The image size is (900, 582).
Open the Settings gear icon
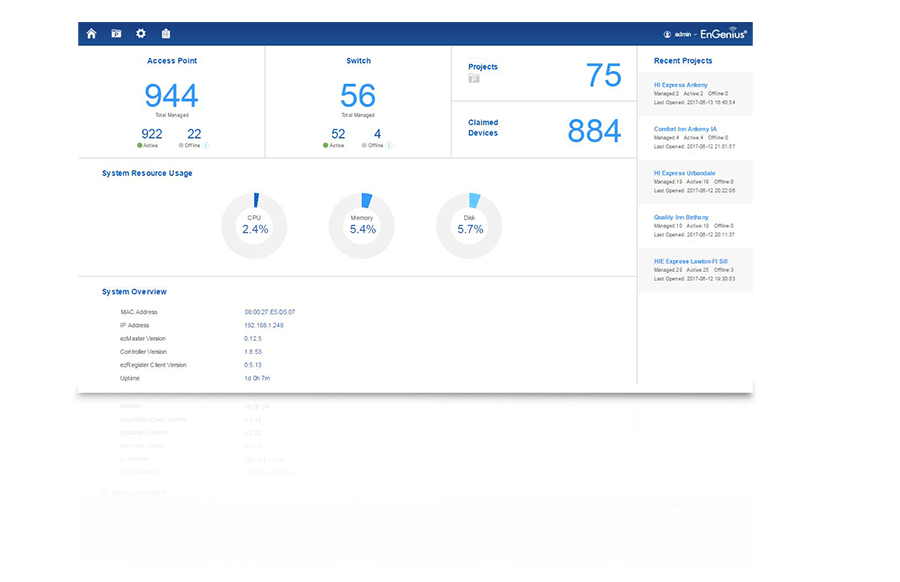click(x=141, y=34)
